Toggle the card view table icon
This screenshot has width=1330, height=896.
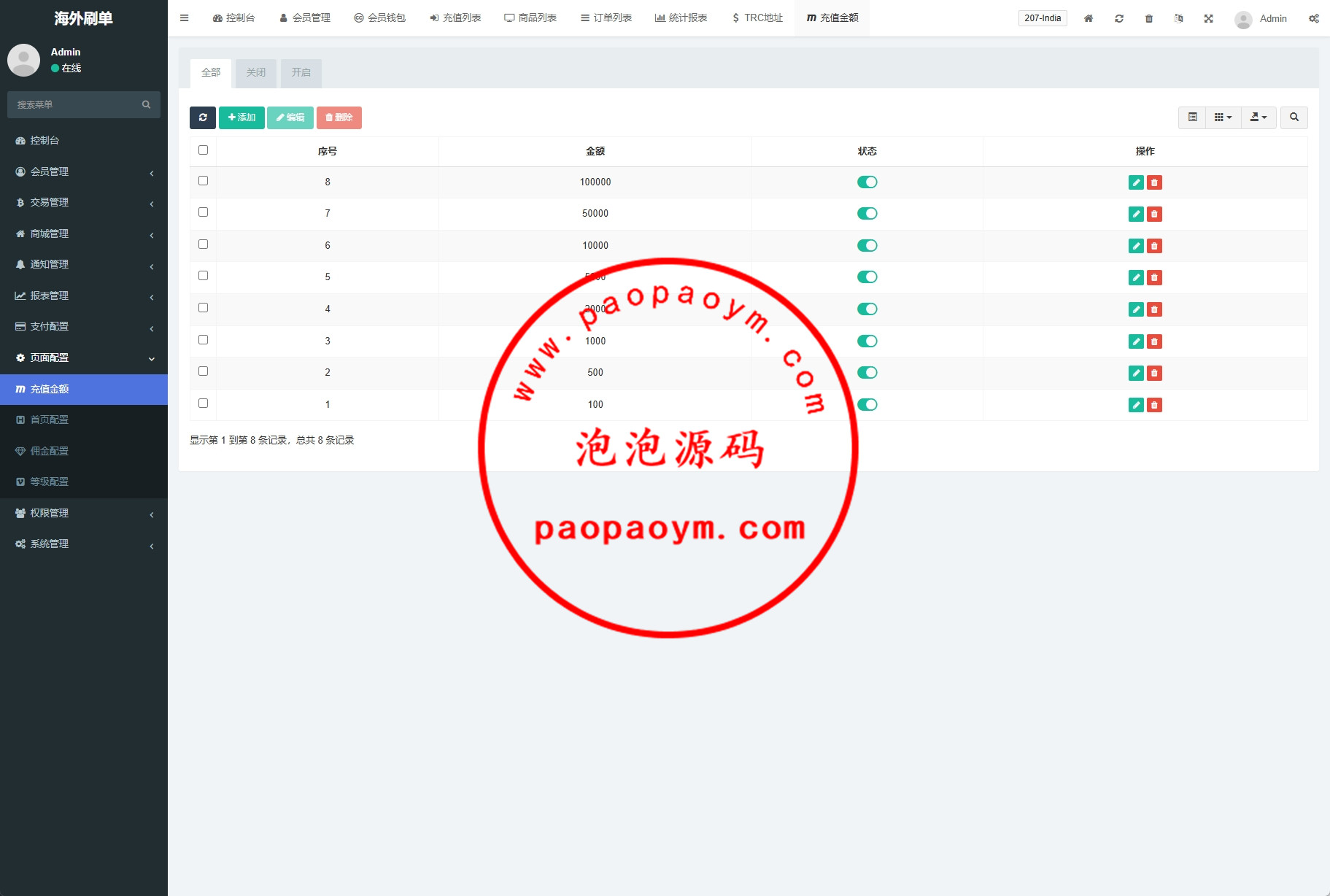point(1192,117)
